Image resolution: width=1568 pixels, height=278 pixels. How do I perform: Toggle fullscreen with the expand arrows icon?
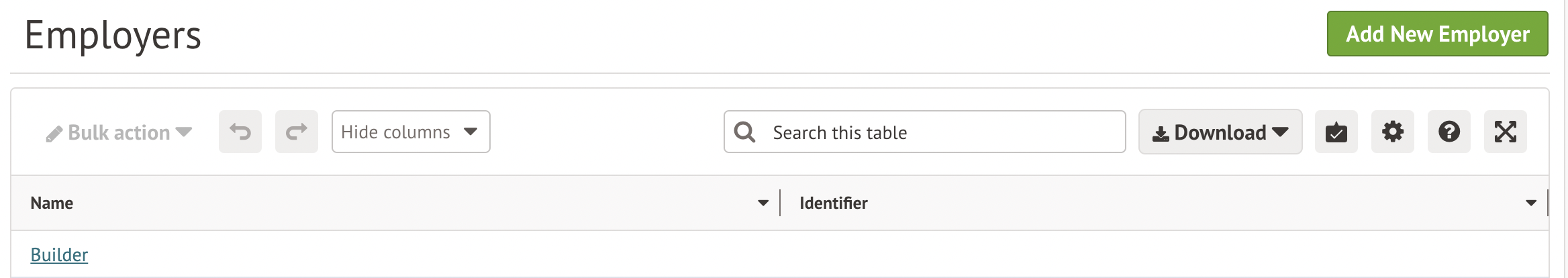(1505, 132)
